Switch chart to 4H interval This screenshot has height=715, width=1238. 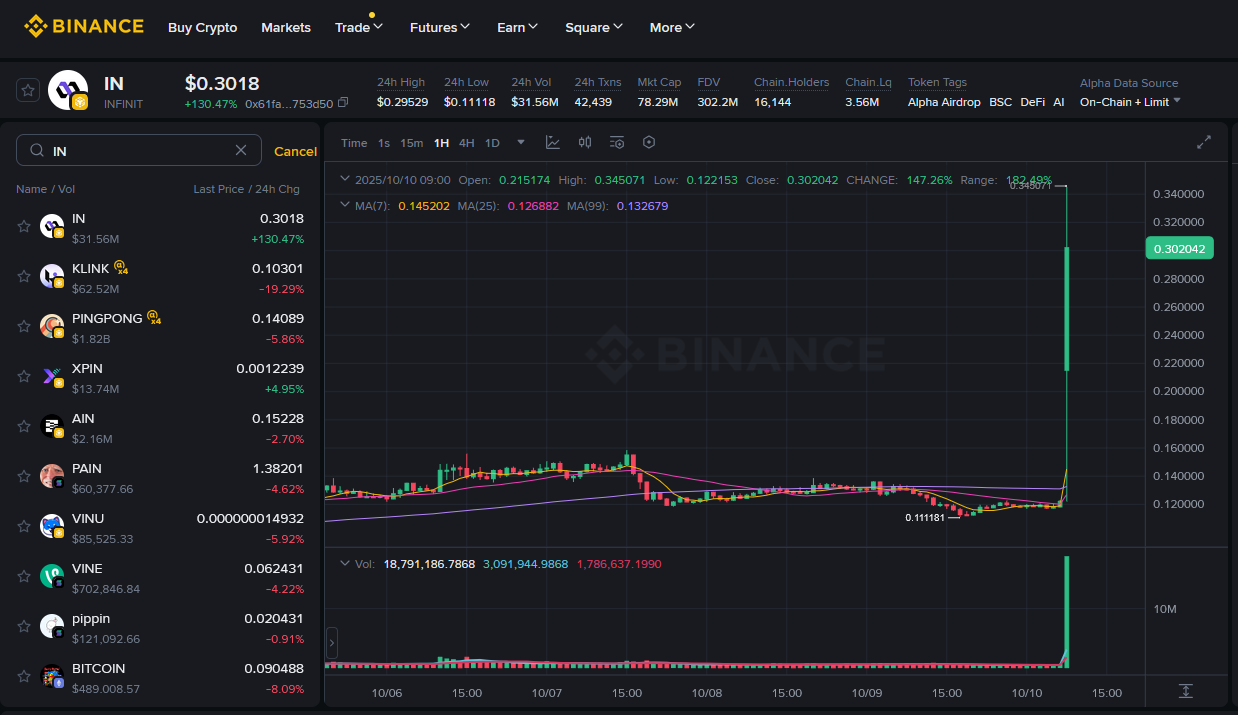[467, 143]
